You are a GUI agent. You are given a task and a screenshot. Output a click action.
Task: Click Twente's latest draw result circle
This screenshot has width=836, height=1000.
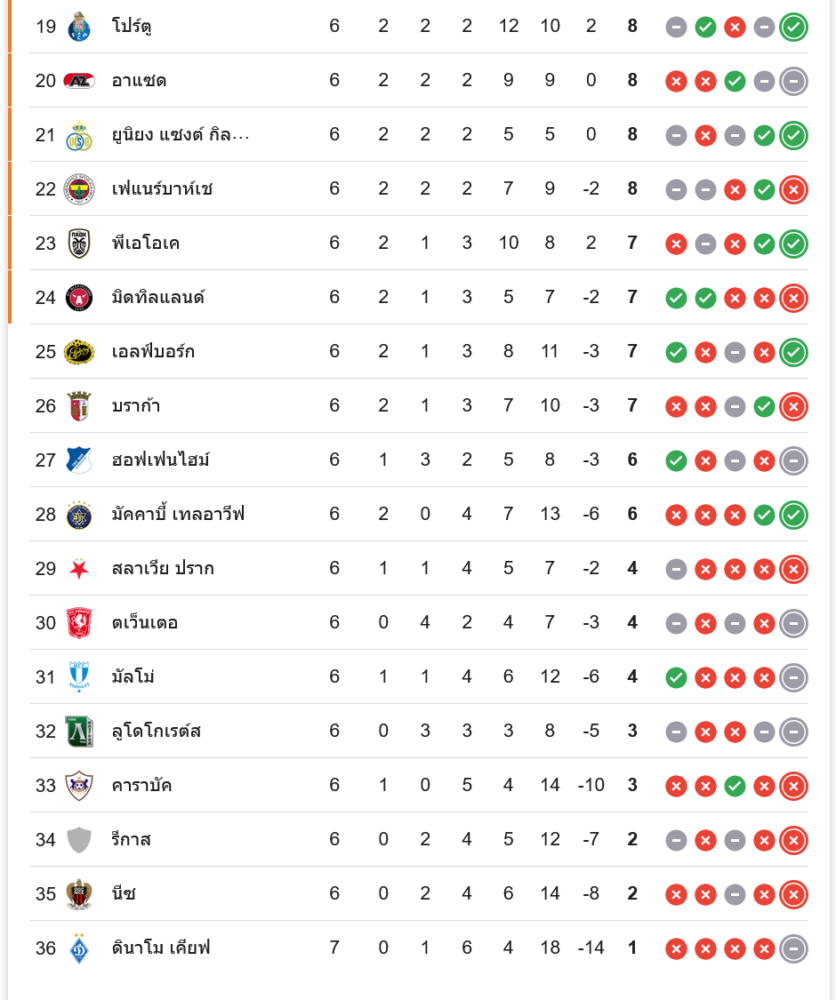click(794, 623)
